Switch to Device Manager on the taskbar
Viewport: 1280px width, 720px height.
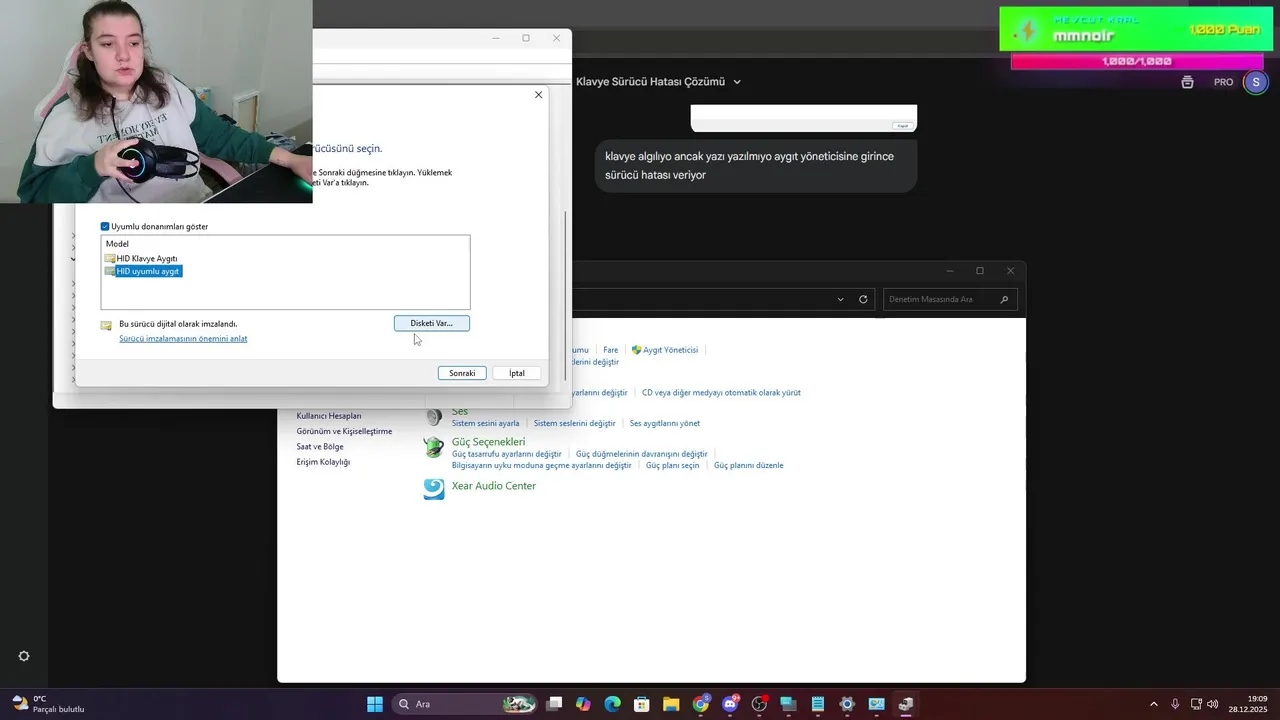coord(906,704)
